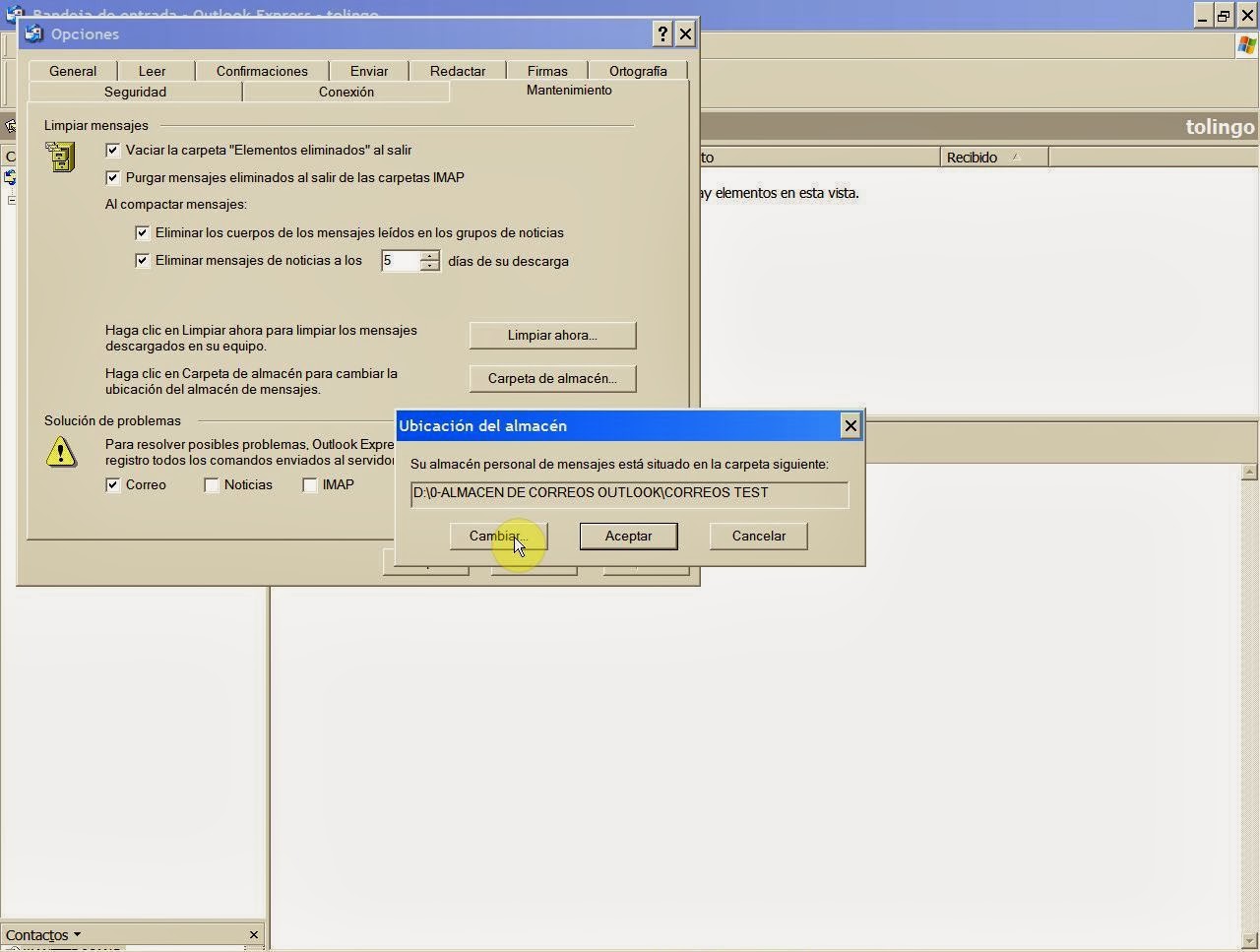1260x952 pixels.
Task: Click the Carpeta de almacén button
Action: click(552, 378)
